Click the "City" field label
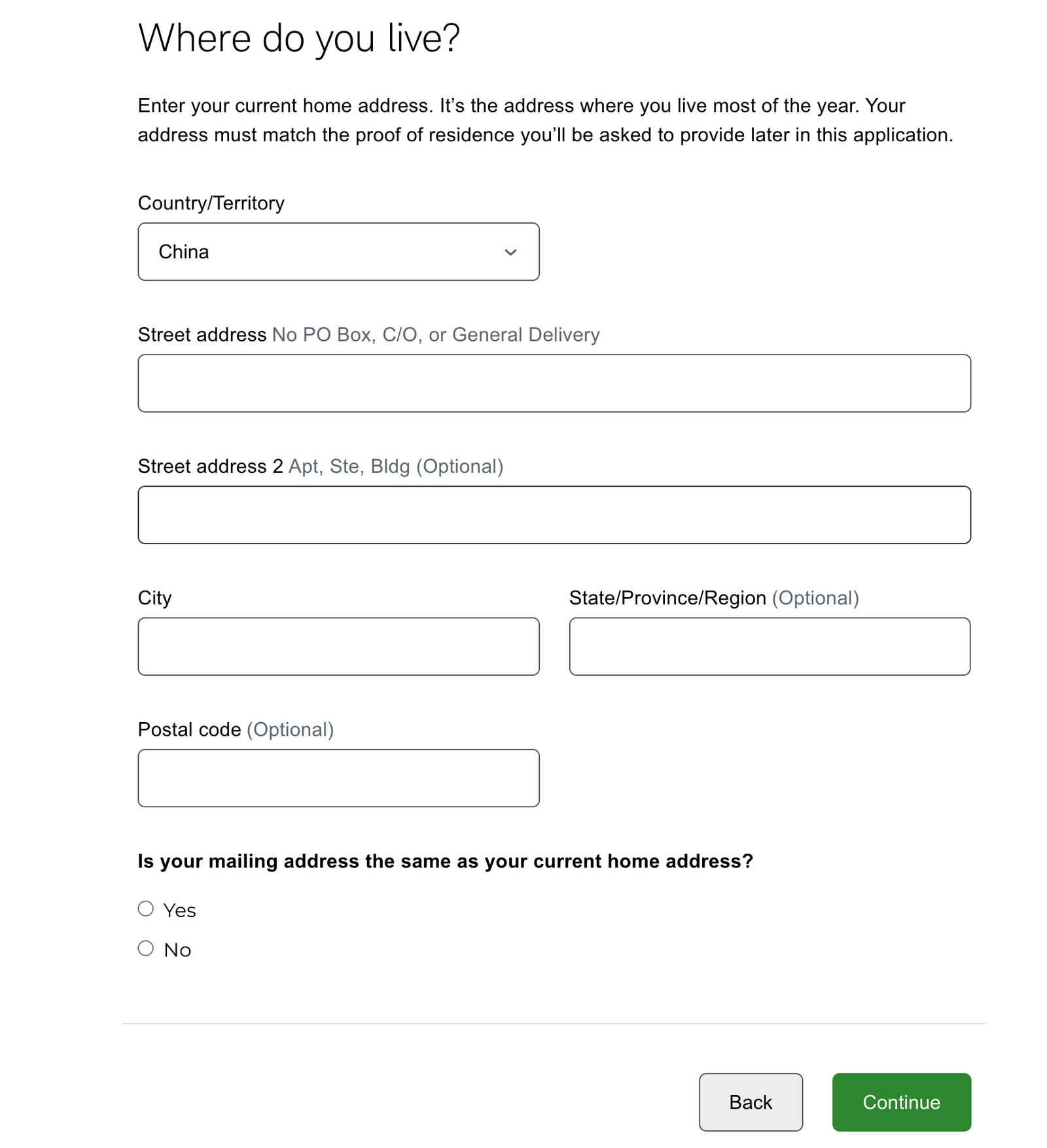The width and height of the screenshot is (1047, 1148). click(155, 598)
